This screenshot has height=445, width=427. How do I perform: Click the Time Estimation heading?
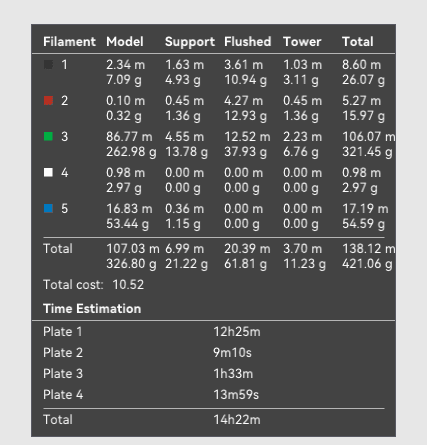tap(92, 309)
